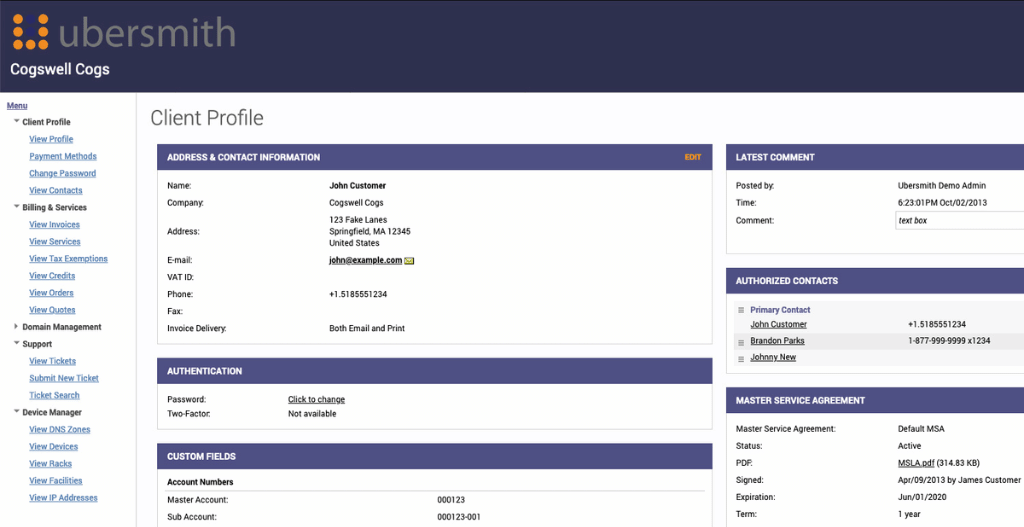This screenshot has height=527, width=1024.
Task: Collapse the Client Profile menu section
Action: click(16, 122)
